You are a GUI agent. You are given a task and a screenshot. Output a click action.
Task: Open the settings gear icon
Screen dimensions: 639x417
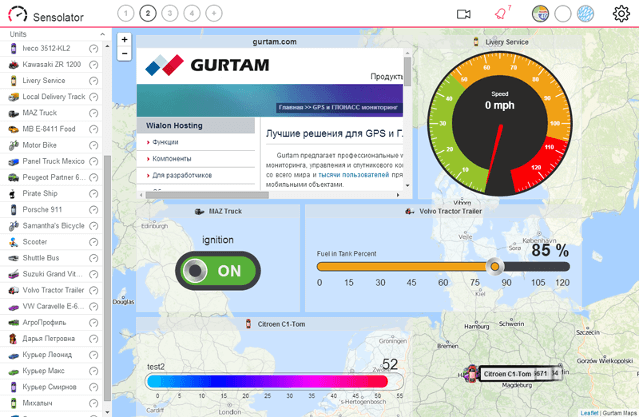[x=621, y=14]
